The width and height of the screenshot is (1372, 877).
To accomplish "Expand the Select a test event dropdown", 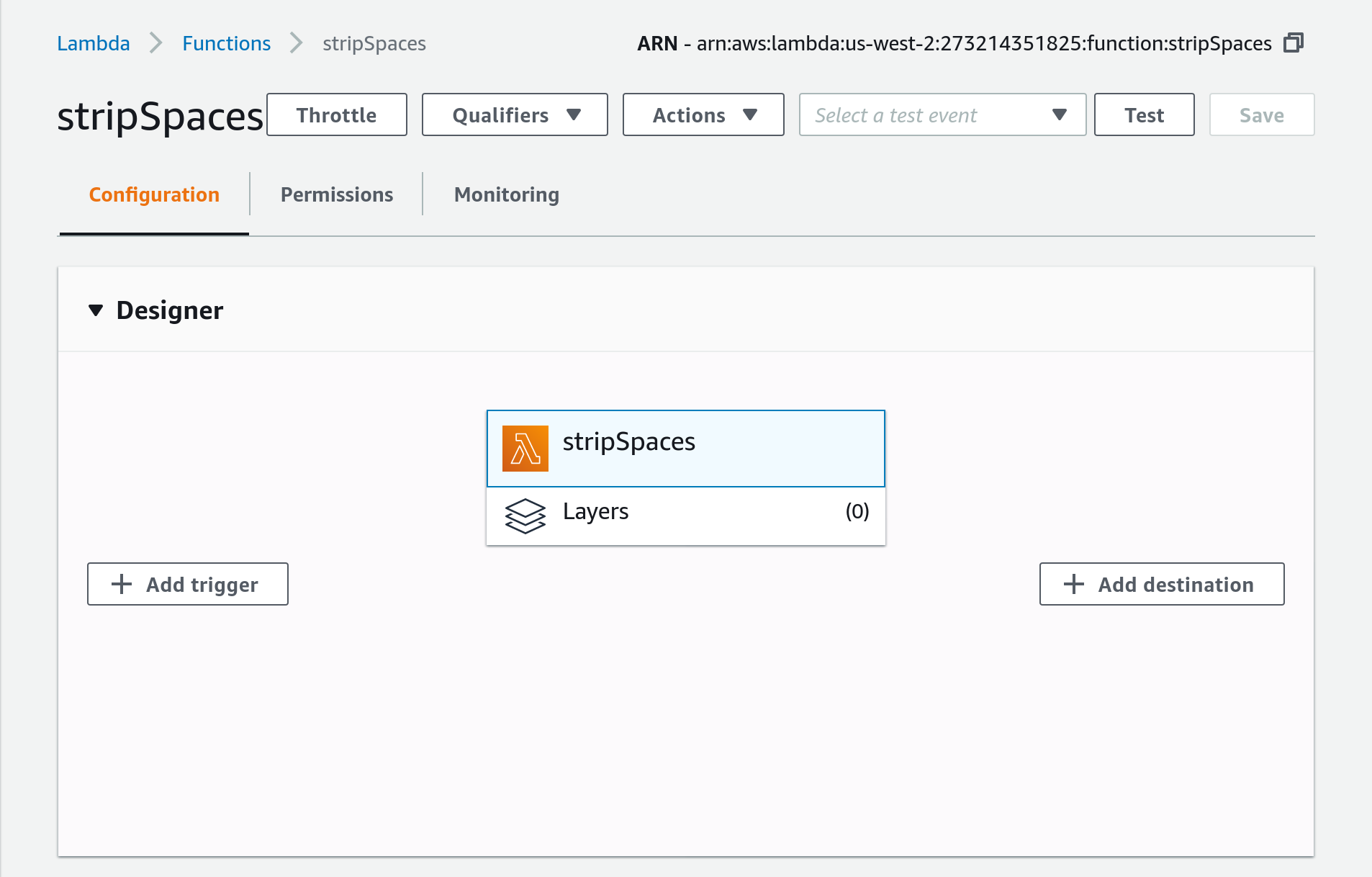I will coord(942,115).
